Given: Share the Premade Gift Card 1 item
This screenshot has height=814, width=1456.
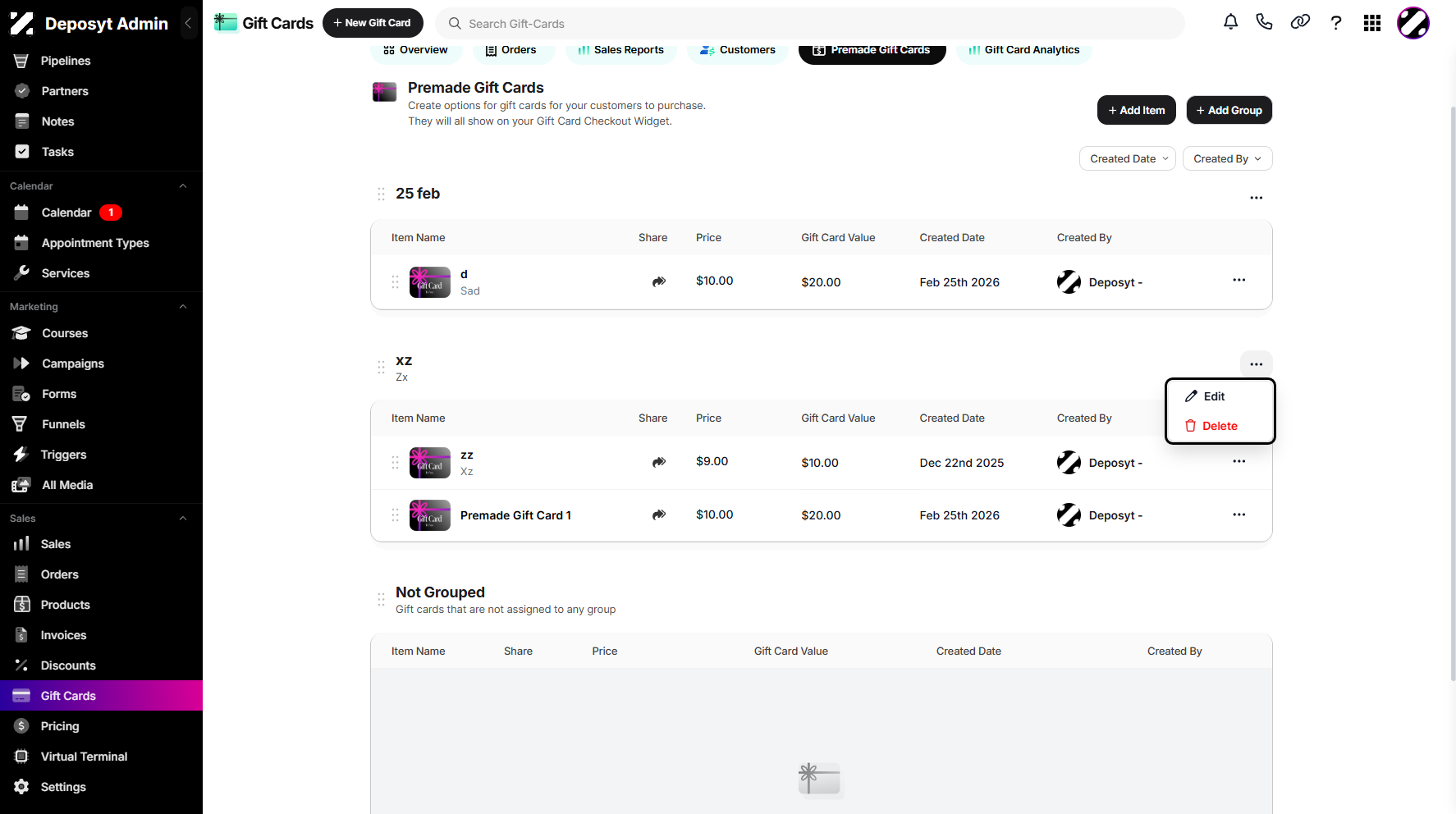Looking at the screenshot, I should 659,514.
